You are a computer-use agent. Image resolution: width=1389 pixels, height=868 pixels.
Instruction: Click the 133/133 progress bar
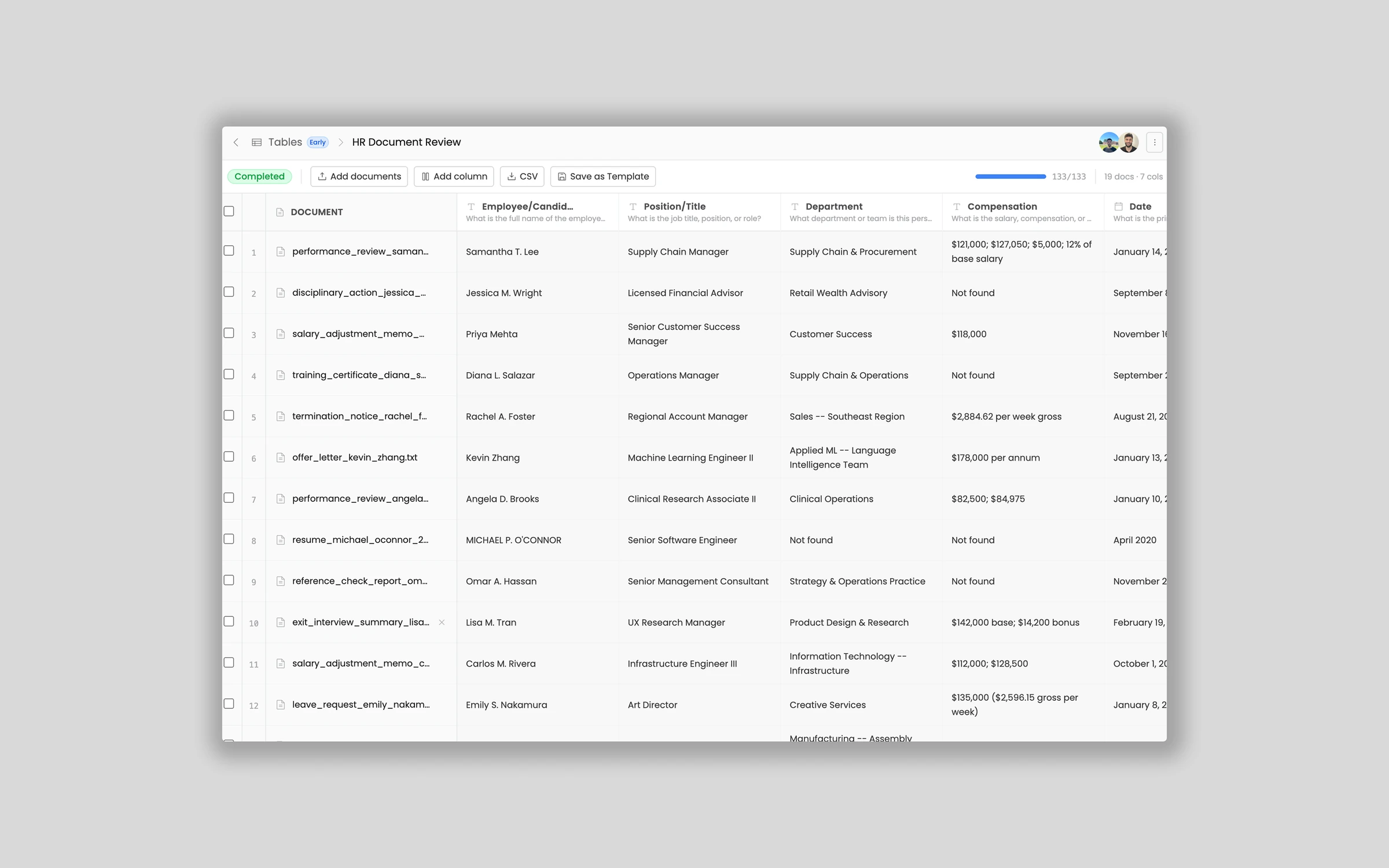(1010, 176)
